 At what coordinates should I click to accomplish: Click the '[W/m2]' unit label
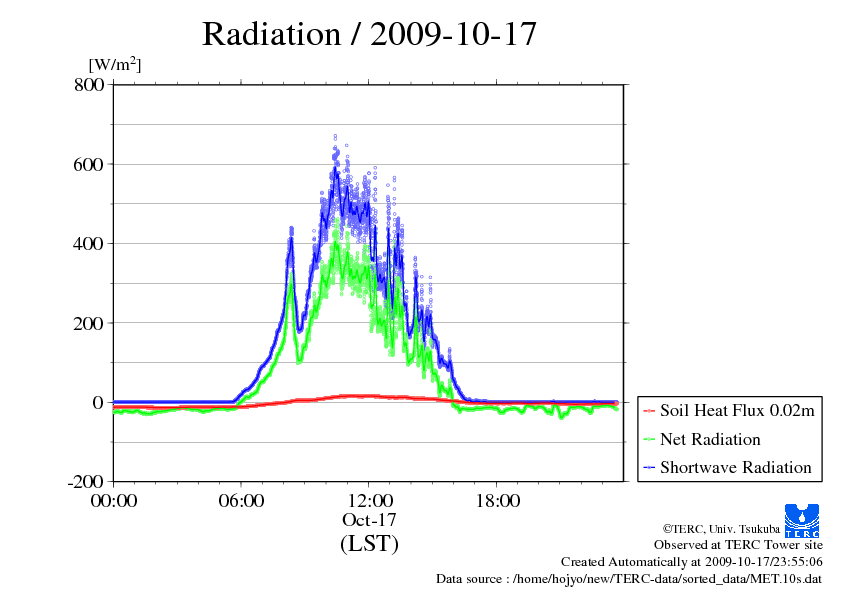click(115, 64)
